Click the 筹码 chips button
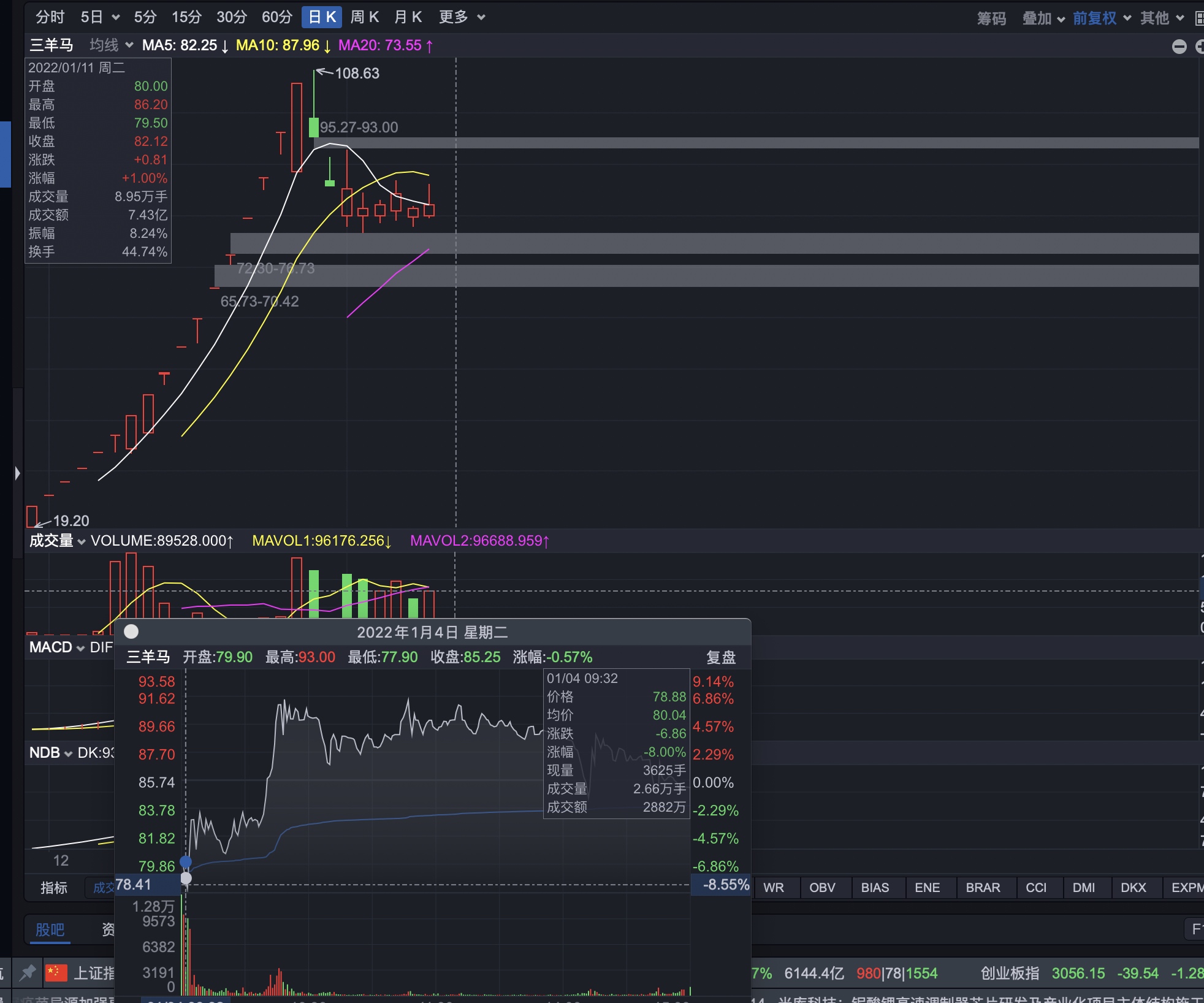The width and height of the screenshot is (1204, 1003). point(991,18)
